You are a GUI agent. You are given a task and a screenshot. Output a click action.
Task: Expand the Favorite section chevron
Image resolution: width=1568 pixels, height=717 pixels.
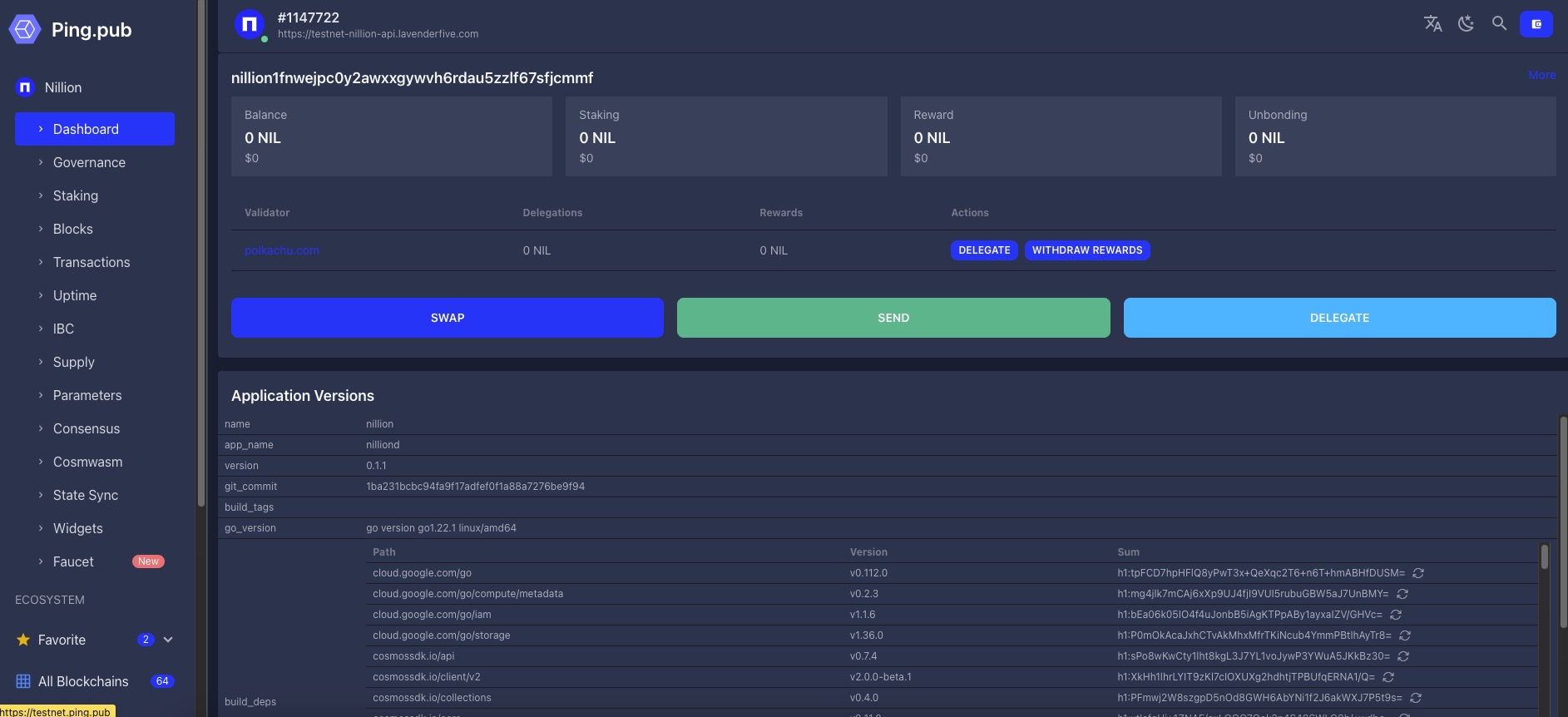(x=168, y=640)
